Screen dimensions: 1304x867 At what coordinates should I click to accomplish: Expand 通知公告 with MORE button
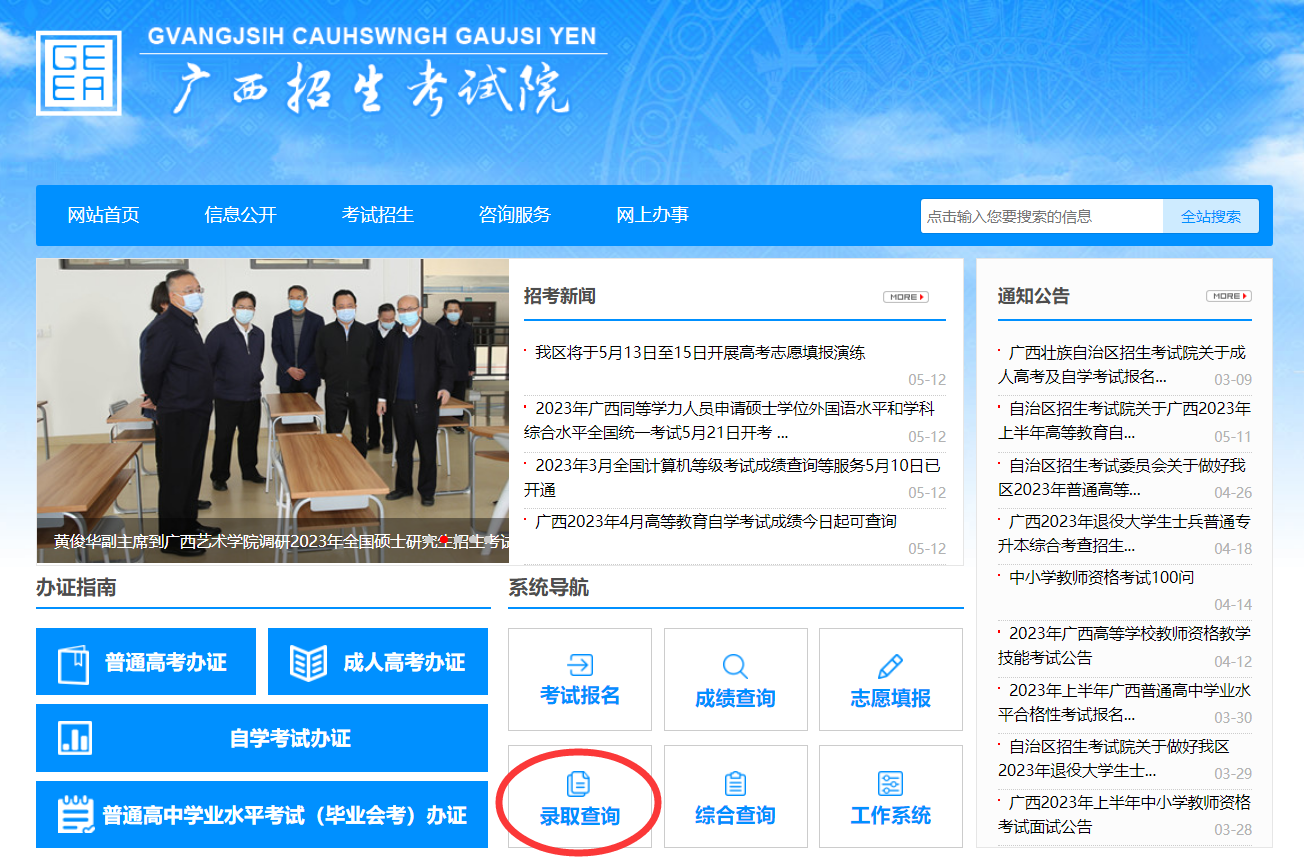coord(1228,297)
